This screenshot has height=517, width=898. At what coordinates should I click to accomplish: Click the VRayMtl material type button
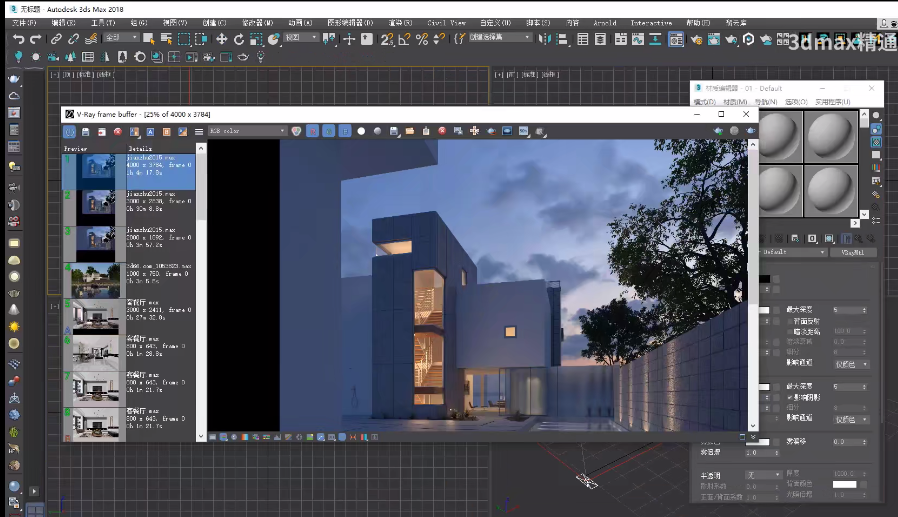(x=852, y=252)
